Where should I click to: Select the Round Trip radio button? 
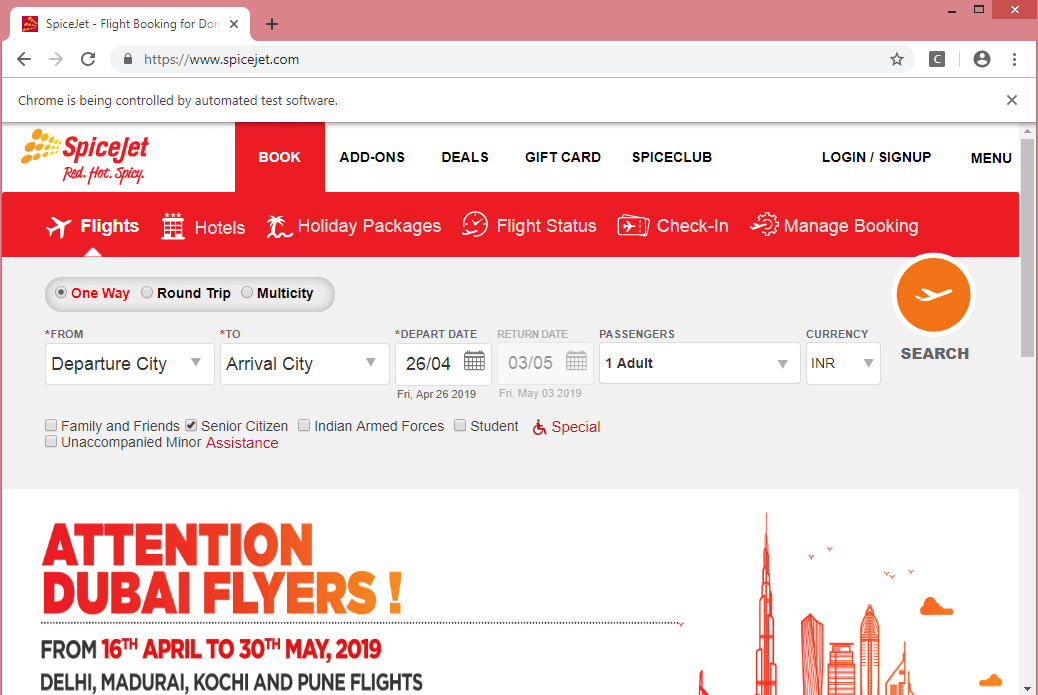147,293
